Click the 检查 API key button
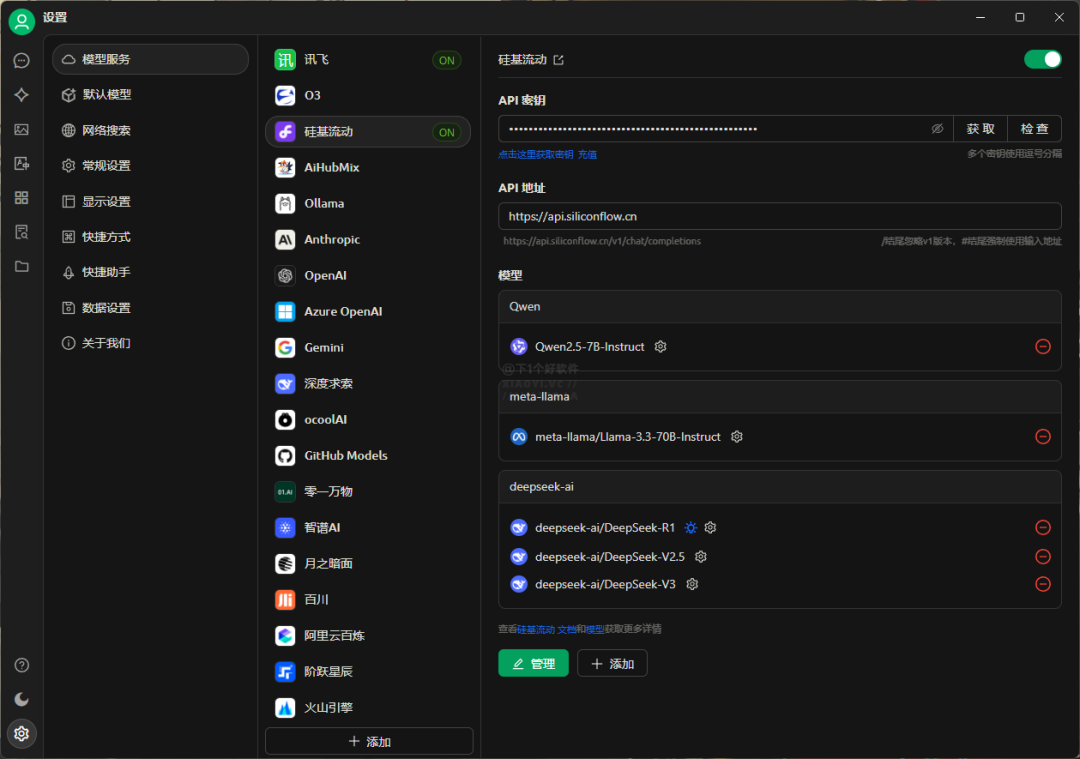The image size is (1080, 759). click(1035, 129)
